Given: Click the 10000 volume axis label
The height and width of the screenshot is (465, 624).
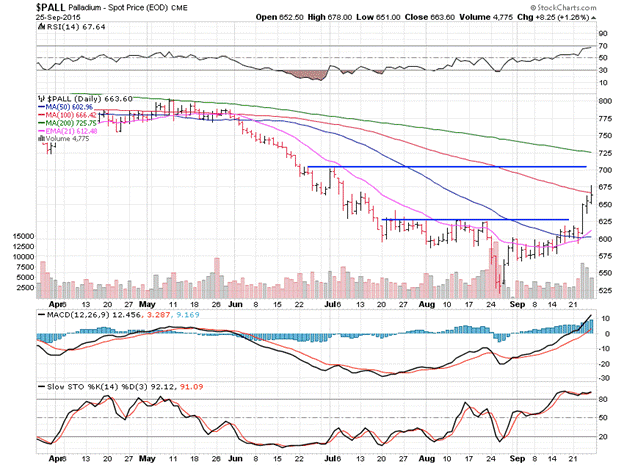Looking at the screenshot, I should (x=23, y=257).
